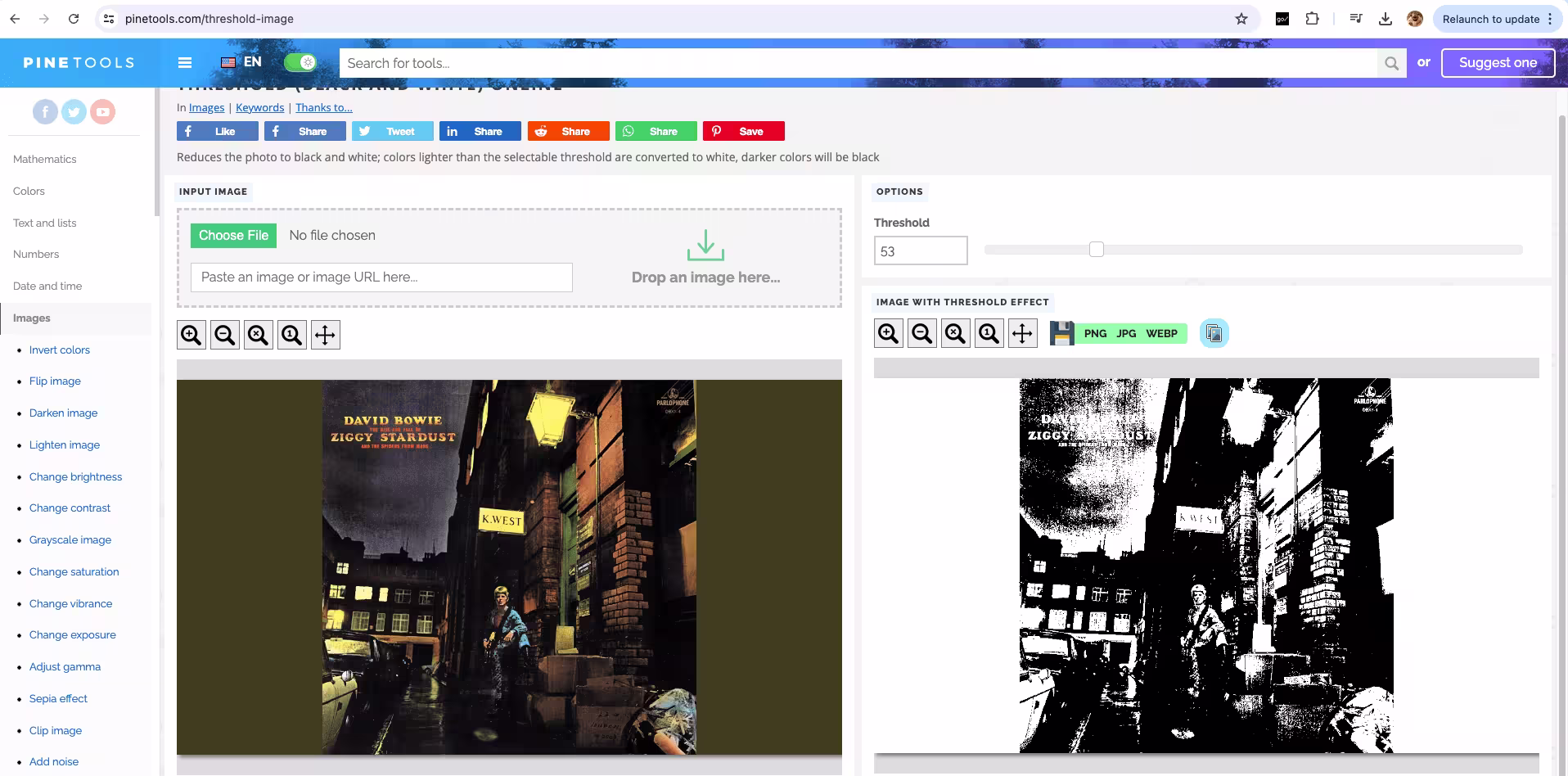Open the hamburger menu in header
The width and height of the screenshot is (1568, 776).
tap(185, 62)
